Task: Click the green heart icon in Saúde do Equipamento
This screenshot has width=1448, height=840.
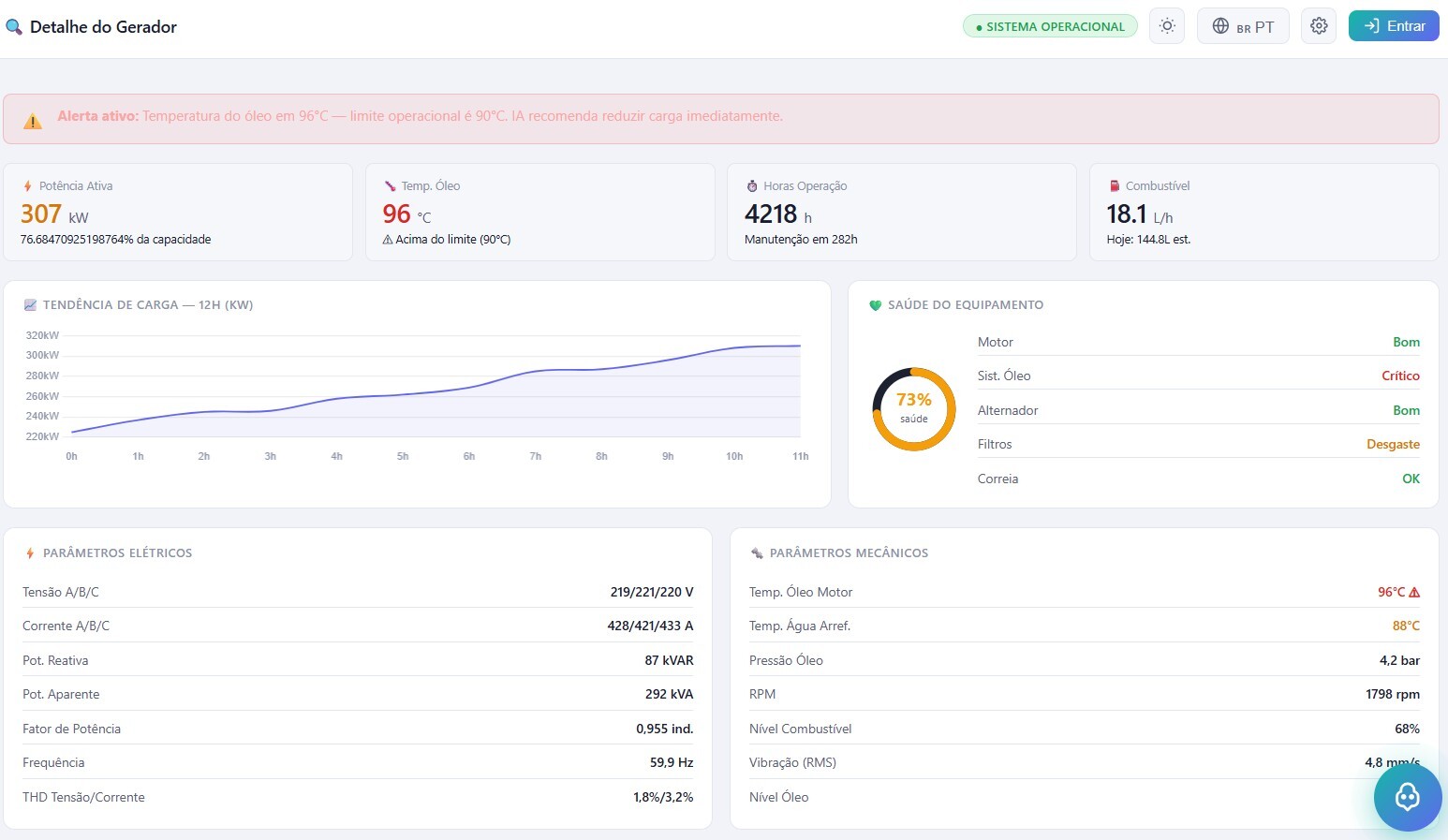Action: 876,305
